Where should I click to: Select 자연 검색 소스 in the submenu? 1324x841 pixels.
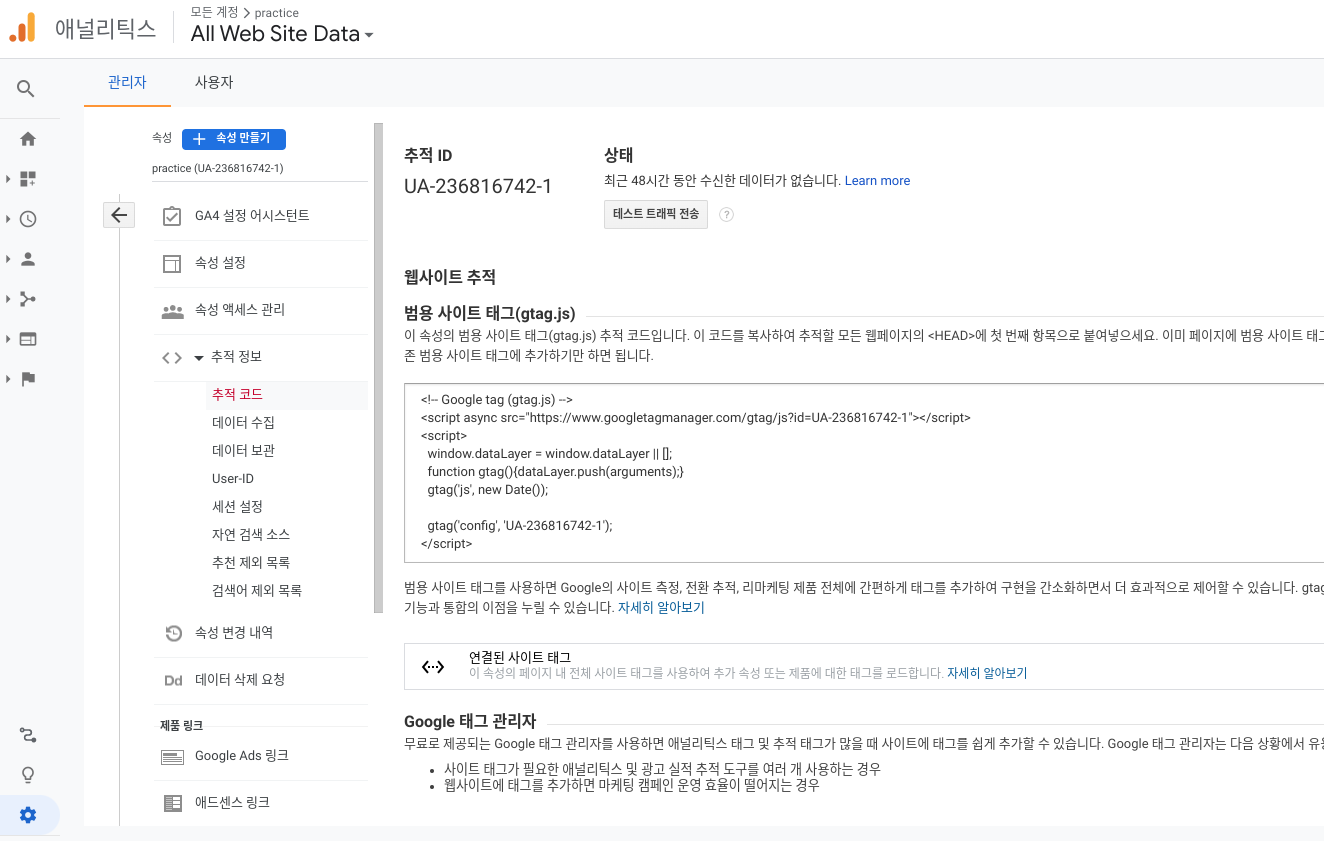(251, 535)
